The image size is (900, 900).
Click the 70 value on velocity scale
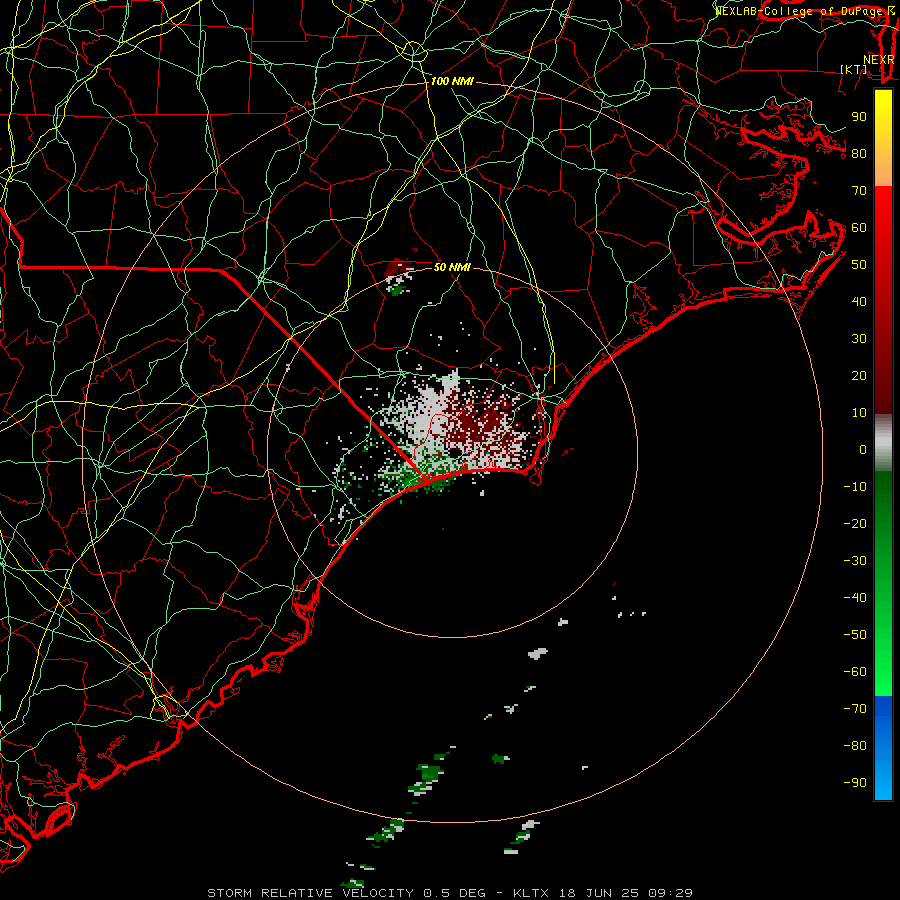click(x=859, y=191)
